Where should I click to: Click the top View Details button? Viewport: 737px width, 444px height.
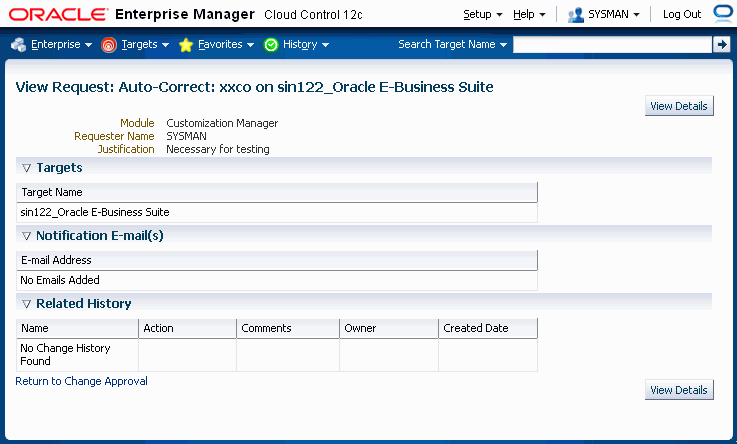(679, 106)
